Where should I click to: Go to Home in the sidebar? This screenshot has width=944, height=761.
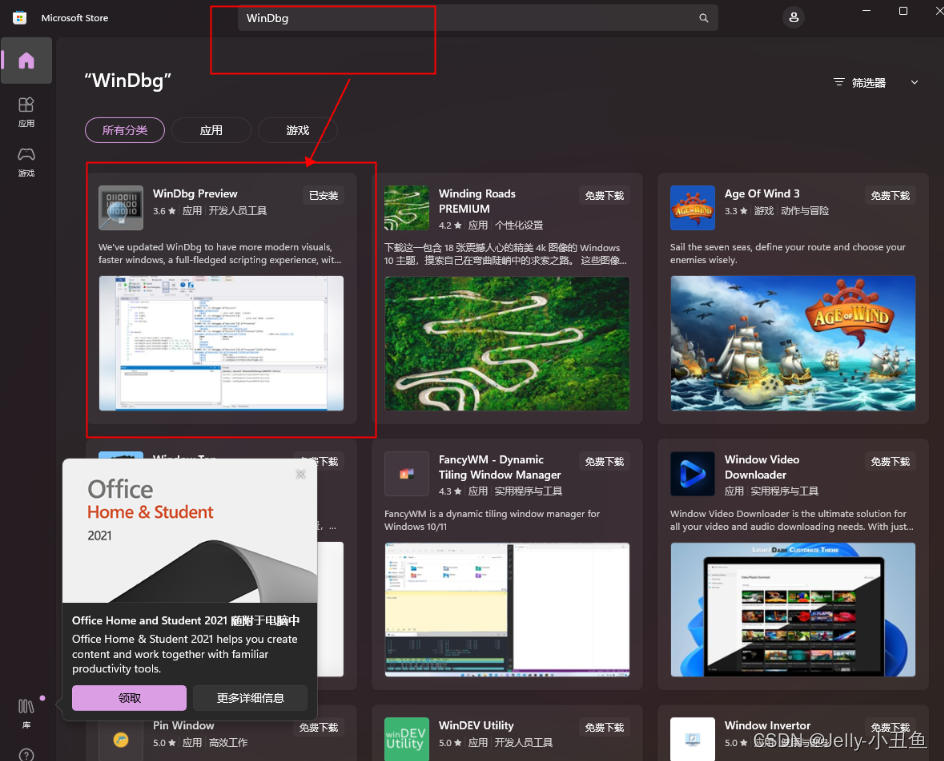[26, 60]
